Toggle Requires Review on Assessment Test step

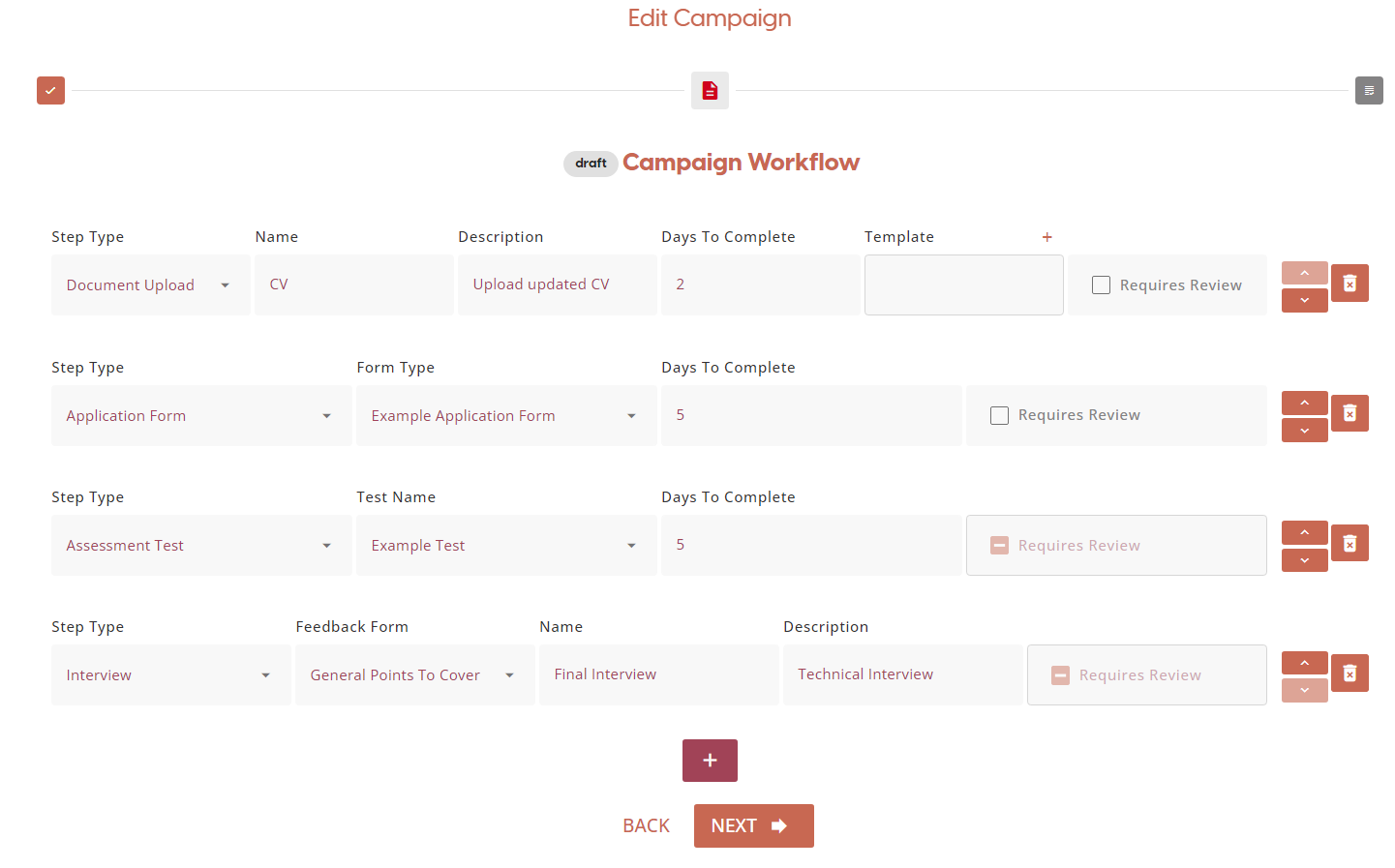point(999,546)
